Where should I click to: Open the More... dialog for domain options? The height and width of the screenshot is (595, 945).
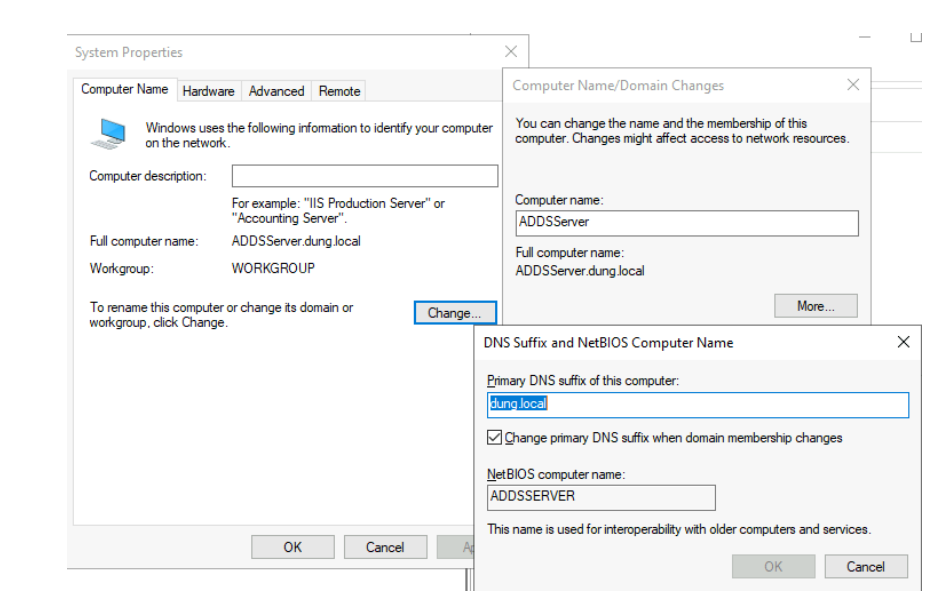point(815,305)
